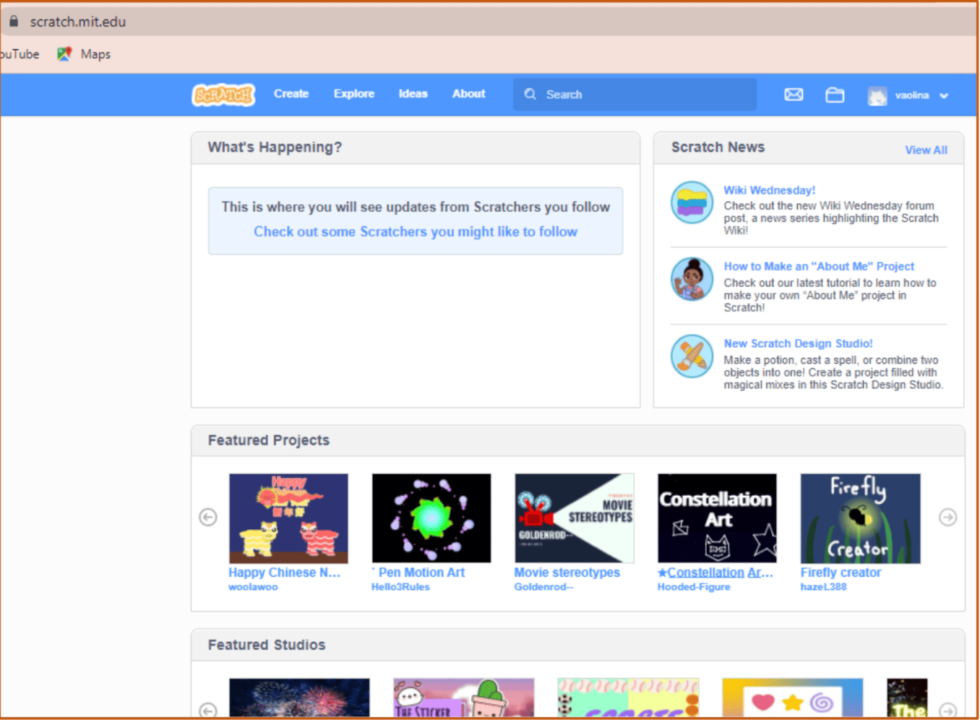The width and height of the screenshot is (980, 720).
Task: Switch to the Explore section
Action: click(354, 93)
